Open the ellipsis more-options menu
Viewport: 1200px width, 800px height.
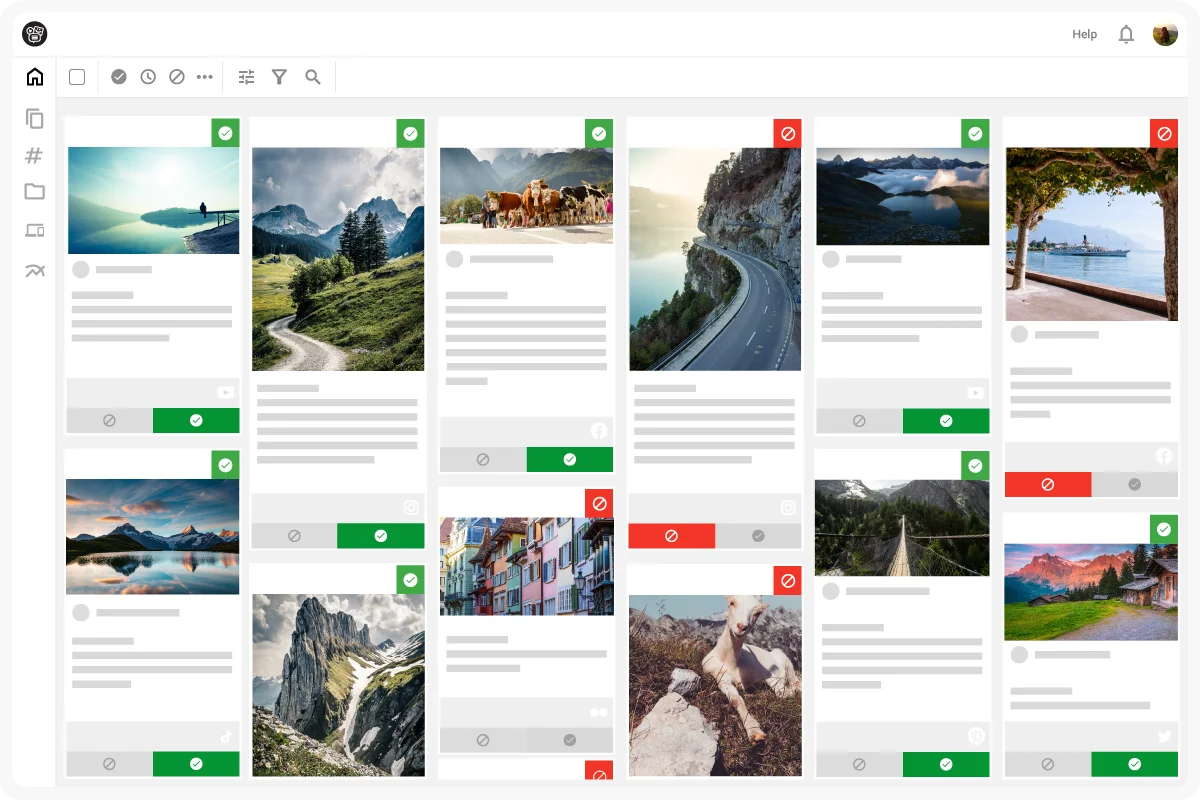[205, 77]
